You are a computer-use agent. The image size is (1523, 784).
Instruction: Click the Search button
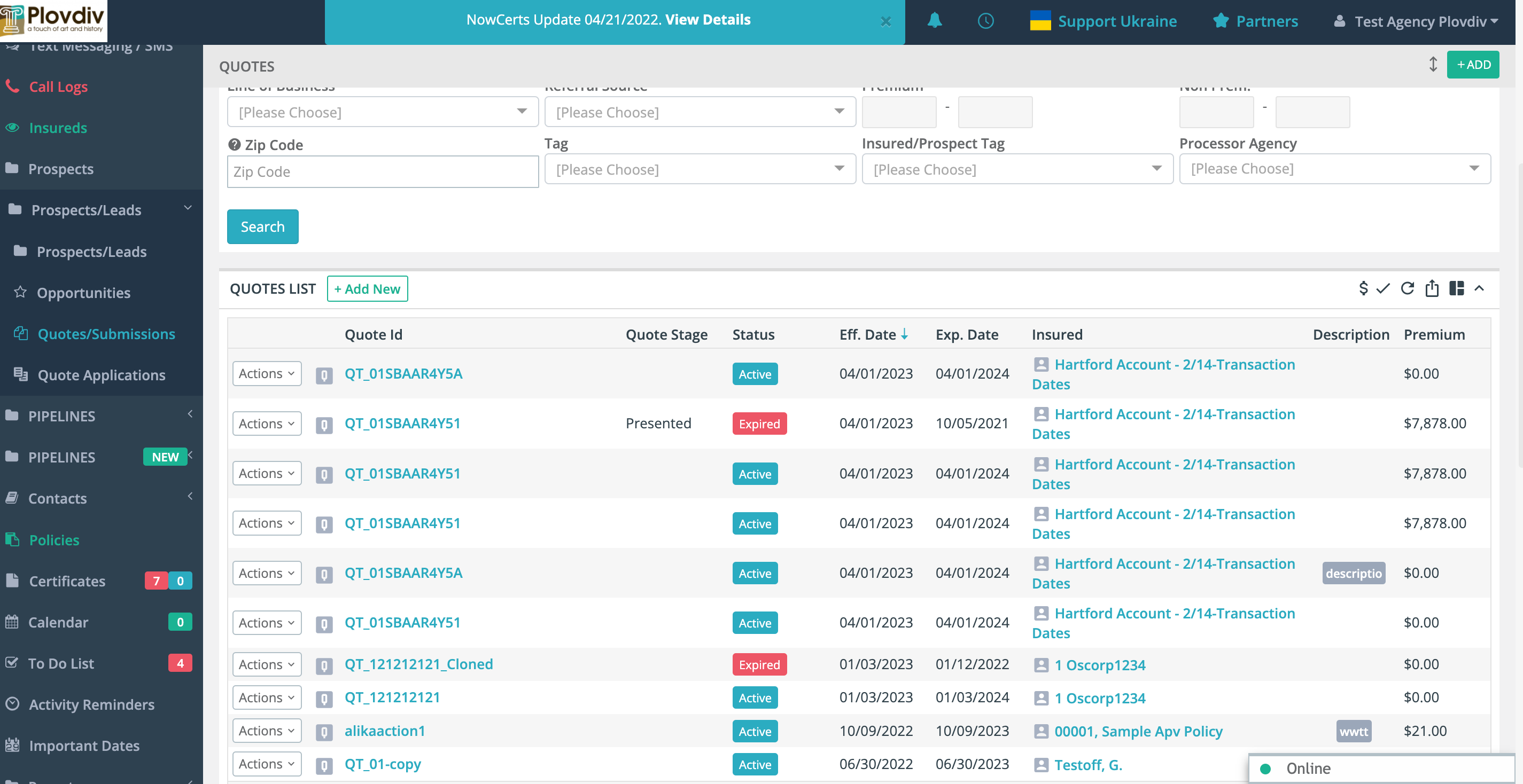point(262,226)
